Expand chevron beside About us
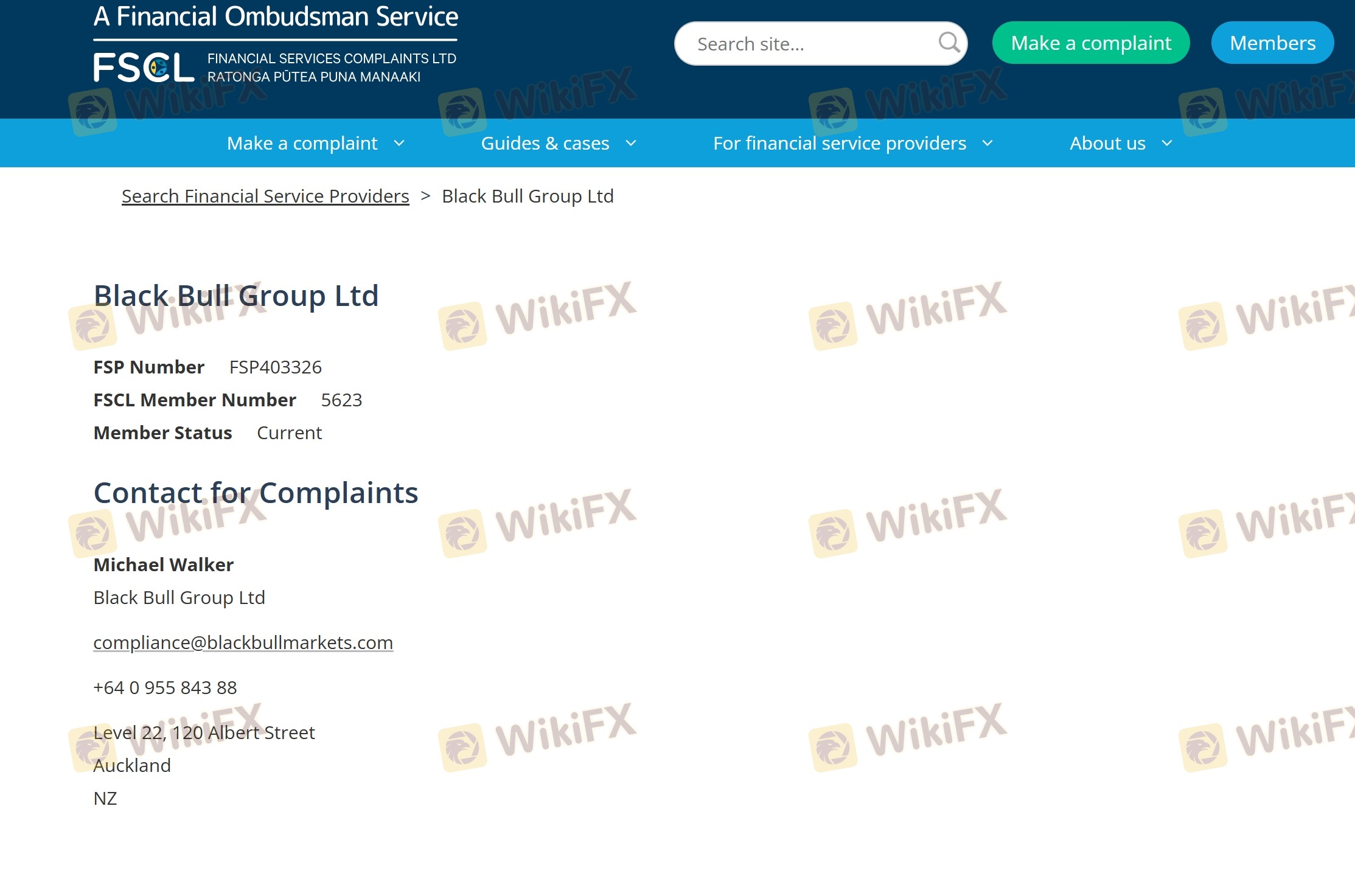 tap(1166, 144)
